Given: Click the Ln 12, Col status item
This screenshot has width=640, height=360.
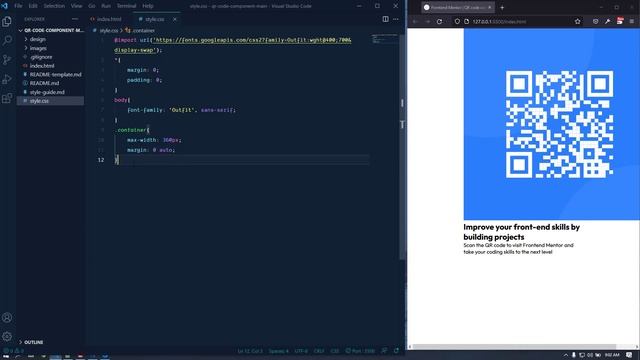Looking at the screenshot, I should click(x=250, y=351).
